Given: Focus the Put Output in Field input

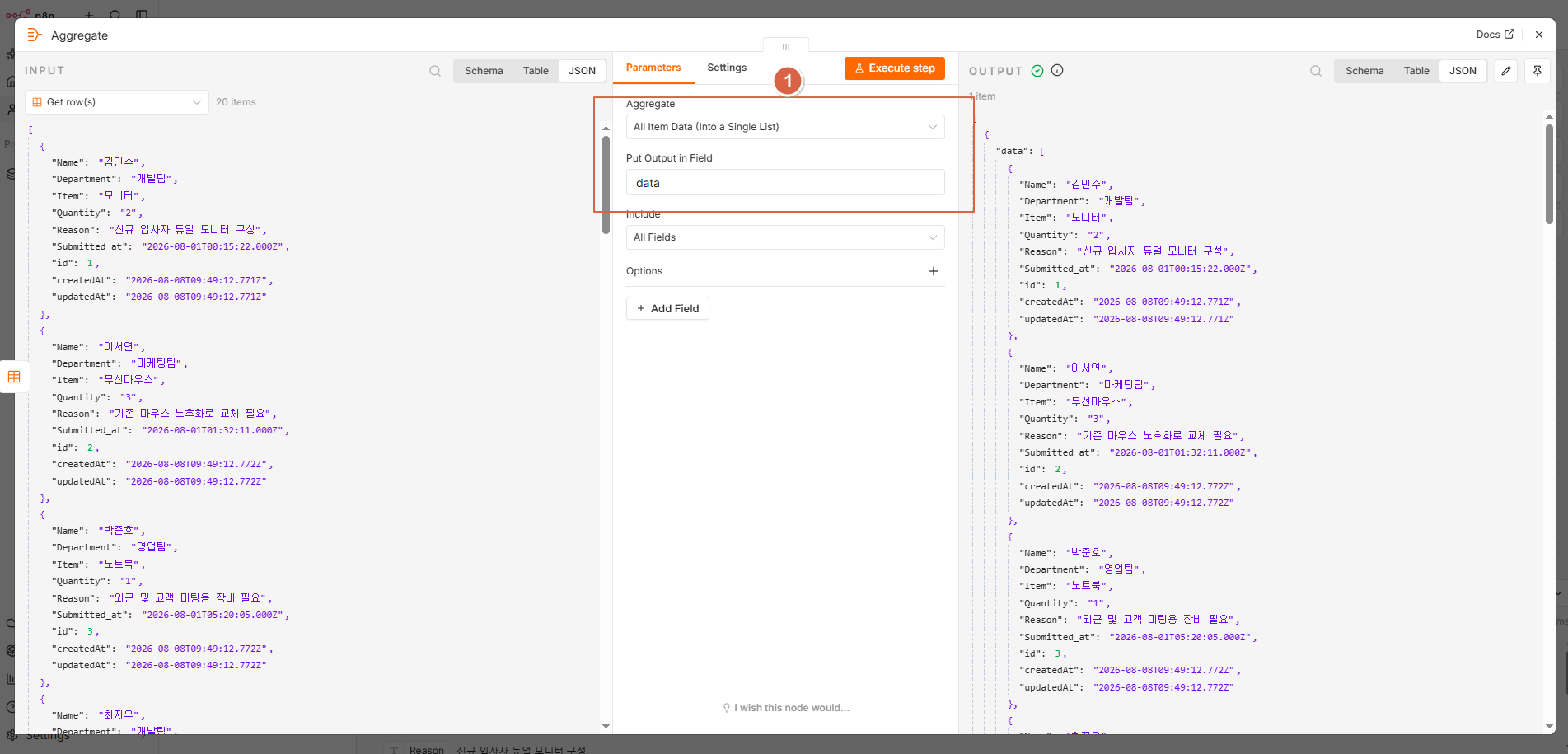Looking at the screenshot, I should coord(785,183).
